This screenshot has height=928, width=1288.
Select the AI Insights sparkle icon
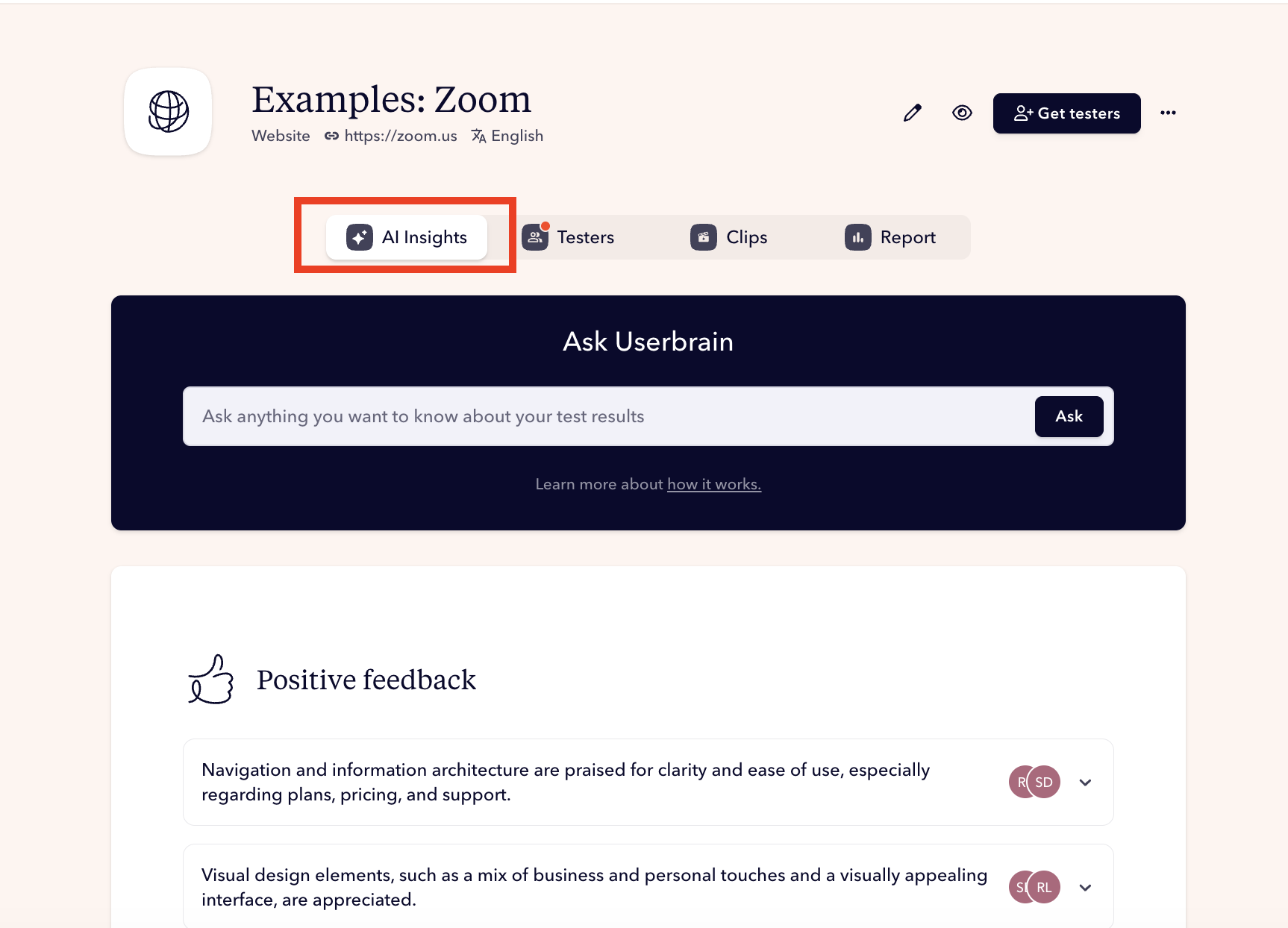click(359, 236)
